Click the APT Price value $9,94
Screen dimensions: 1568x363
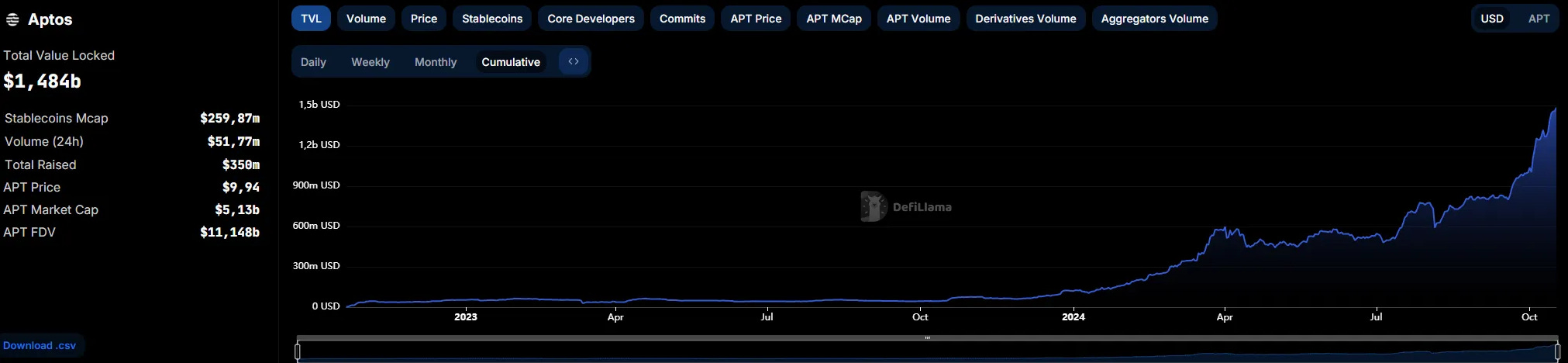(241, 187)
